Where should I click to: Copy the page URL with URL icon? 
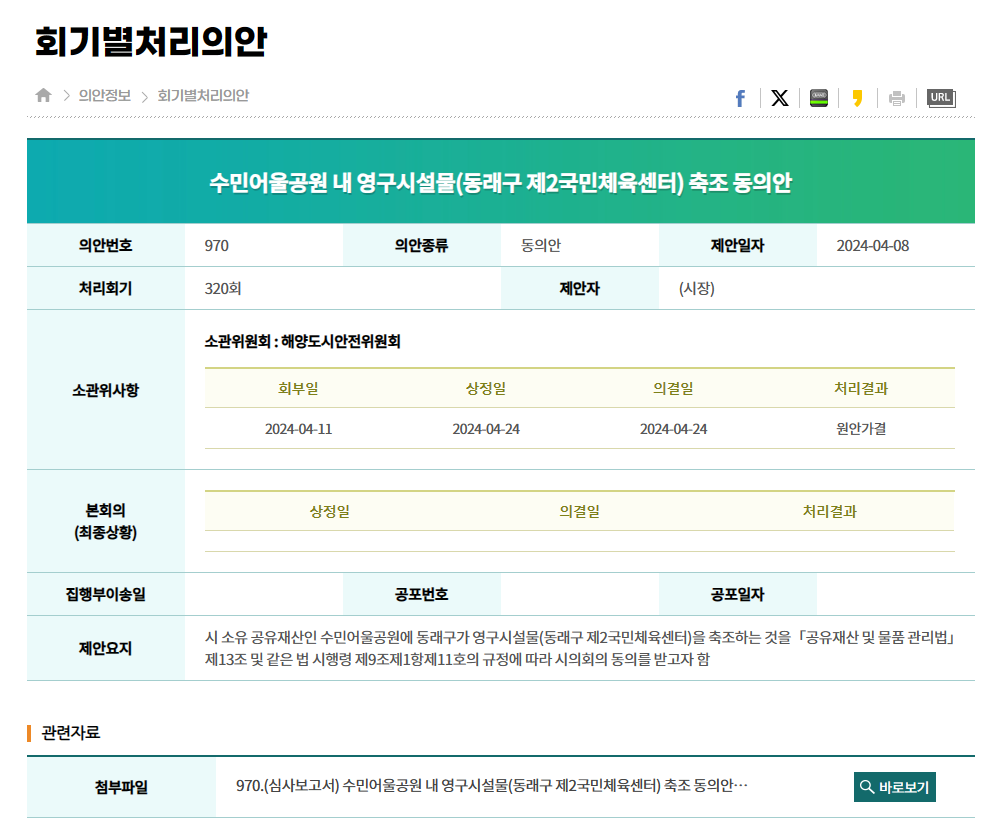click(x=941, y=98)
